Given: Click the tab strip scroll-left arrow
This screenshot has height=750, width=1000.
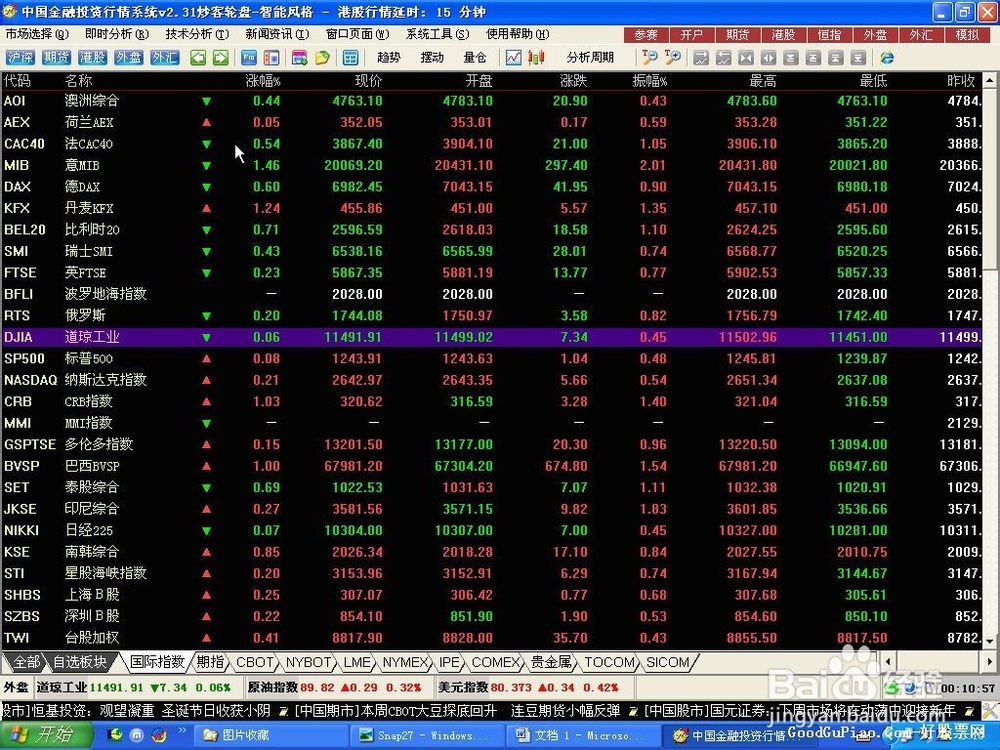Looking at the screenshot, I should click(886, 662).
